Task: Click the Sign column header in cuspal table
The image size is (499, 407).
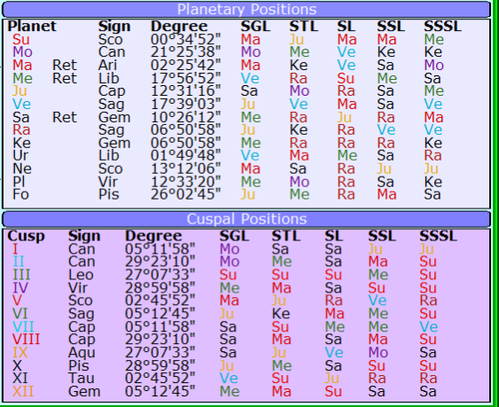Action: pos(84,236)
